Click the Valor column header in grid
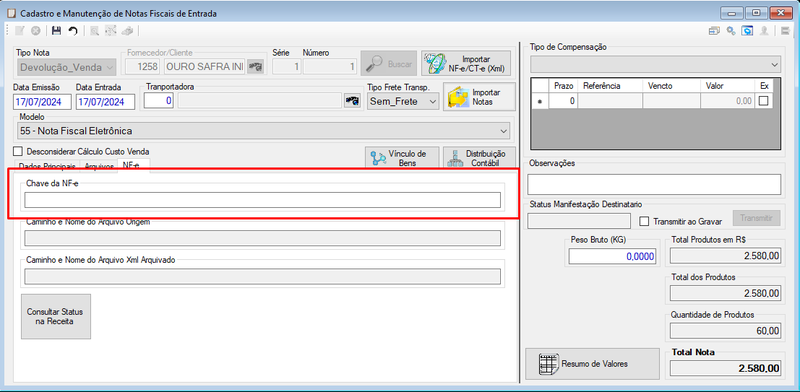The width and height of the screenshot is (800, 392). 728,86
